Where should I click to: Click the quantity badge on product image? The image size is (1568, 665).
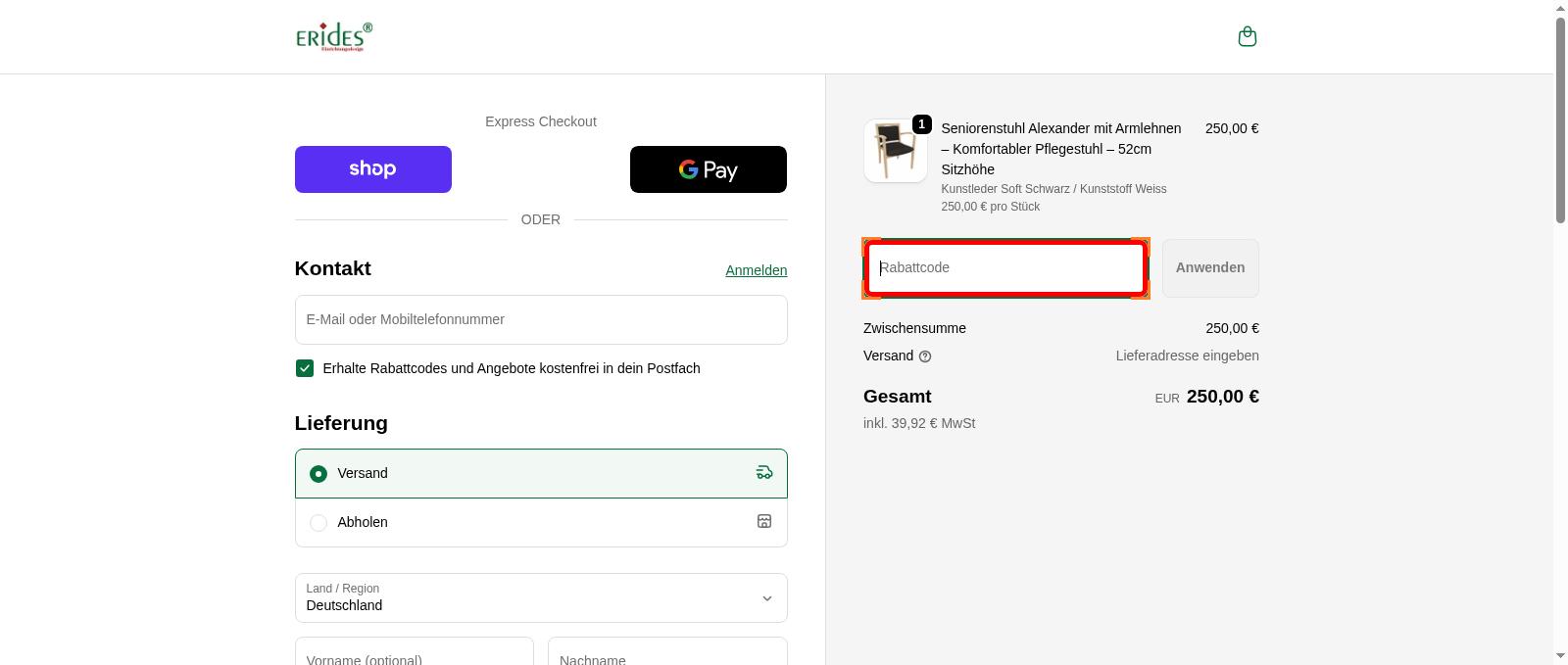tap(921, 124)
